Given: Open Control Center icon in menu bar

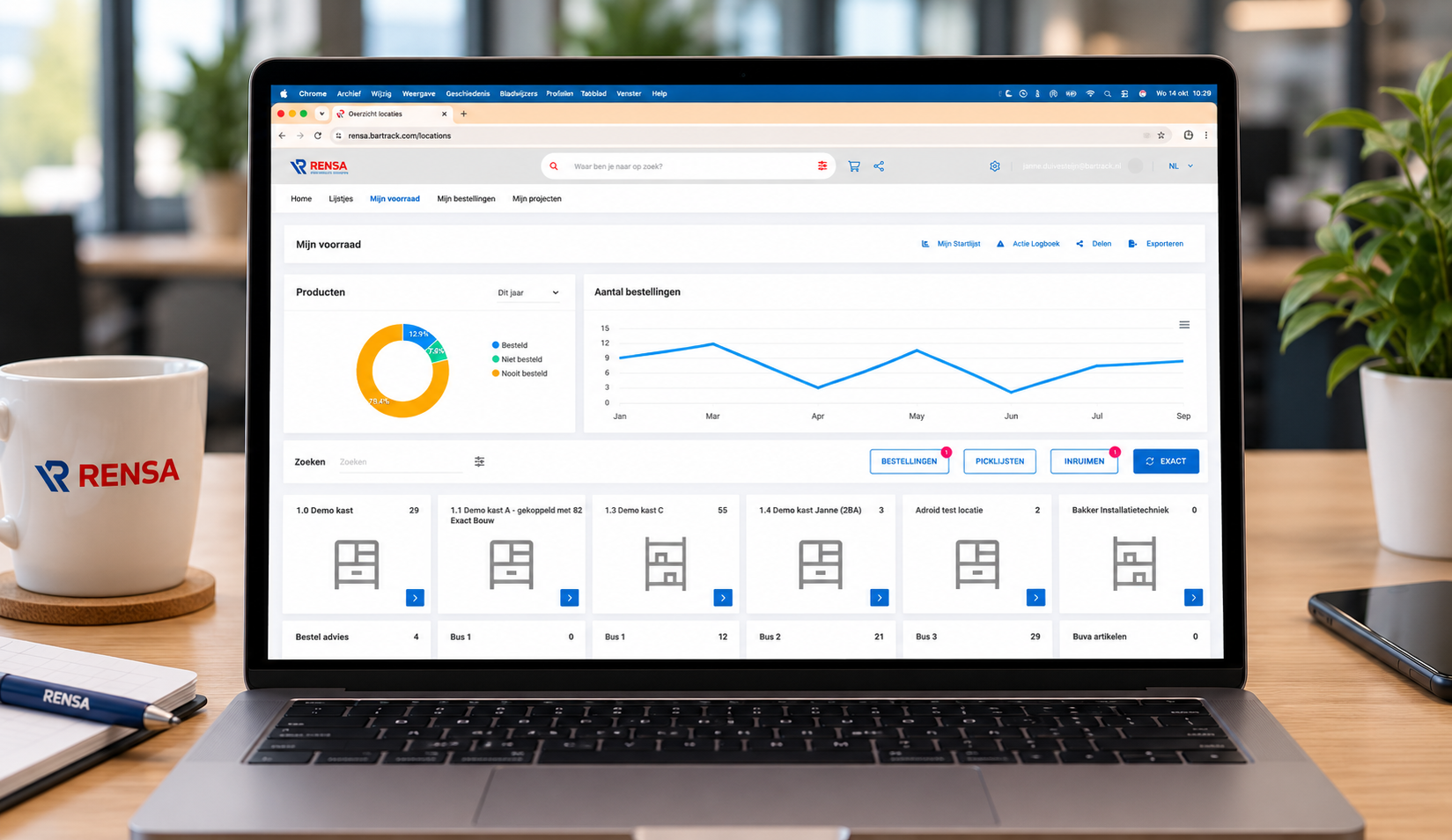Looking at the screenshot, I should point(1124,93).
